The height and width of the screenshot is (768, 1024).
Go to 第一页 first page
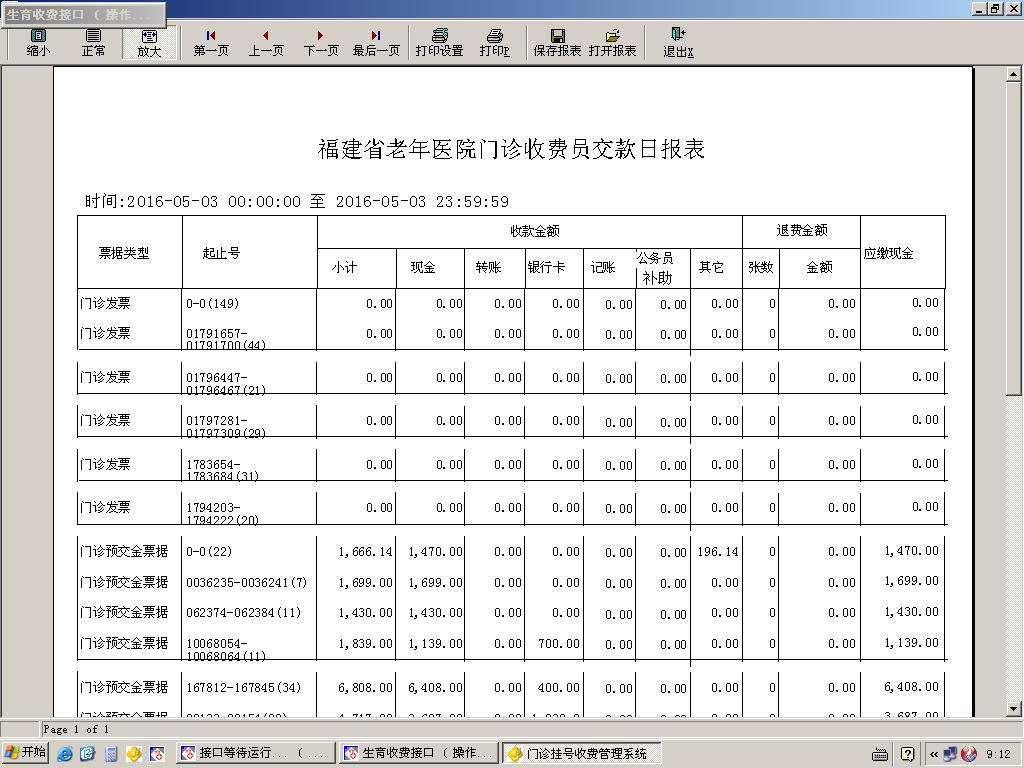coord(211,43)
